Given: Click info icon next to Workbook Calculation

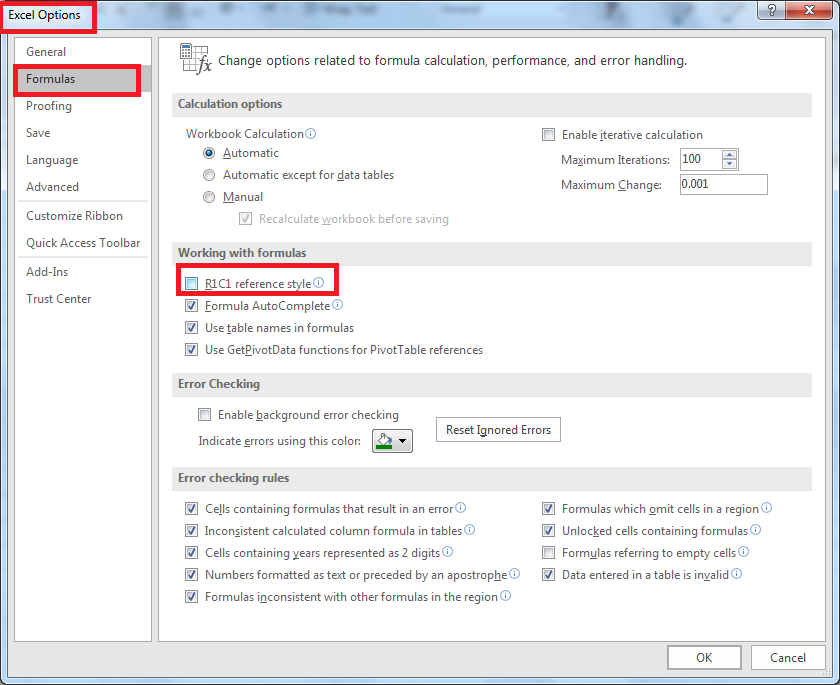Looking at the screenshot, I should pos(311,133).
